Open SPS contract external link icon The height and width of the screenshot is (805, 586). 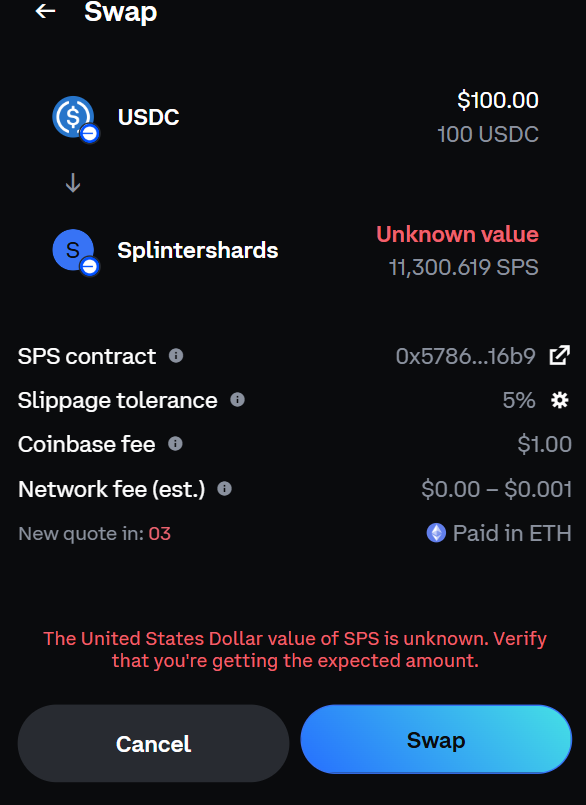click(x=560, y=355)
